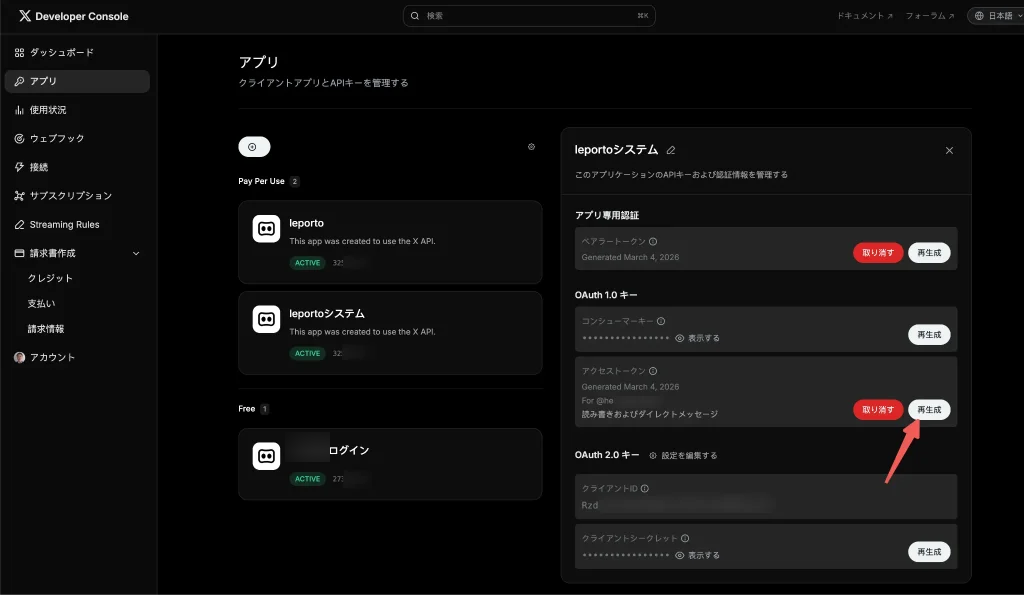
Task: Click the white pill button above Pay Per Use
Action: click(x=254, y=147)
